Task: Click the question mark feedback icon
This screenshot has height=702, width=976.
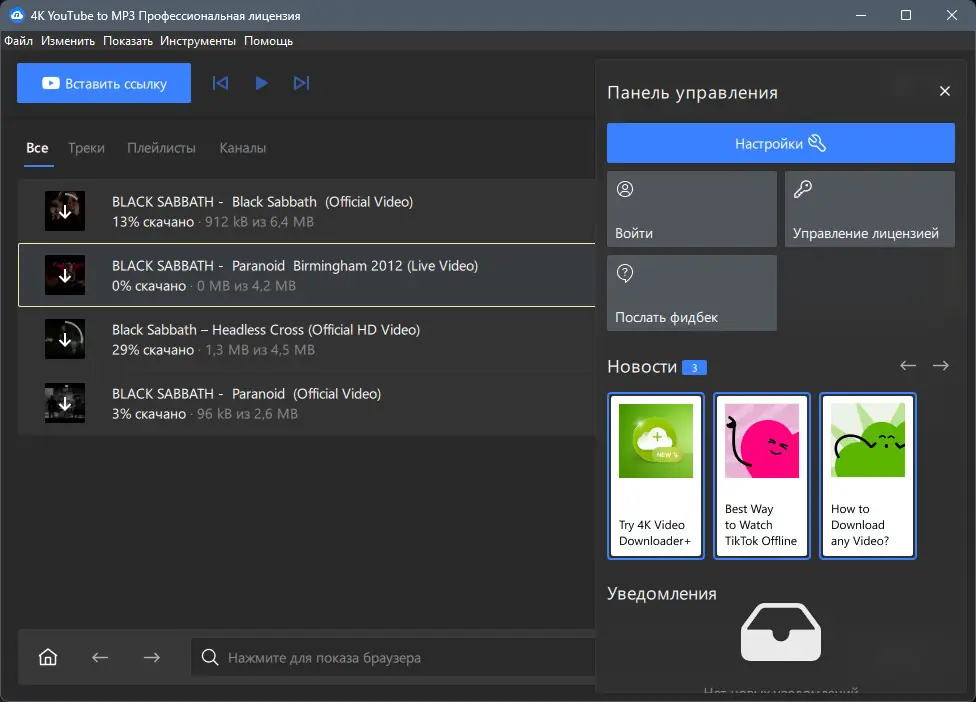Action: pyautogui.click(x=625, y=273)
